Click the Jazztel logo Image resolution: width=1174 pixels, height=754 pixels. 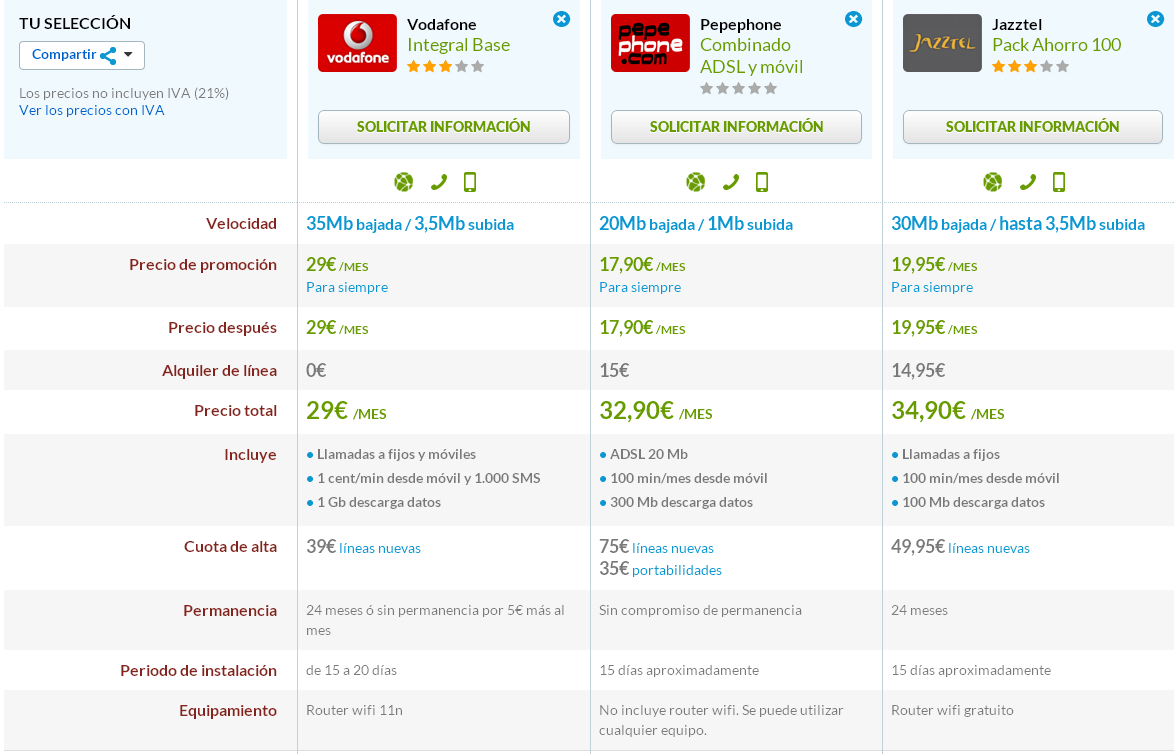pos(942,43)
